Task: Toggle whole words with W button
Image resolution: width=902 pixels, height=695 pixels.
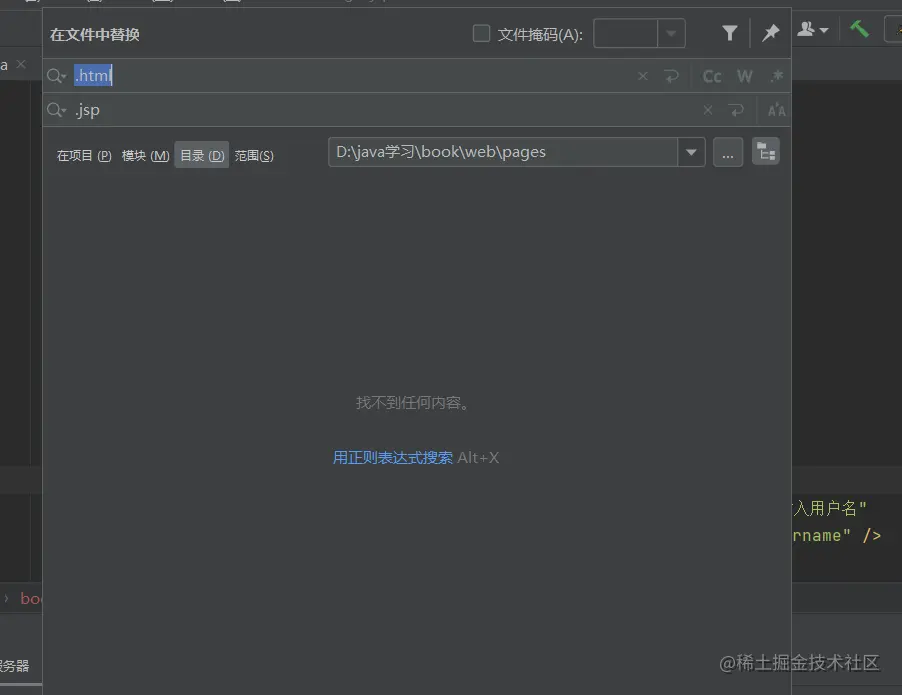Action: click(x=744, y=75)
